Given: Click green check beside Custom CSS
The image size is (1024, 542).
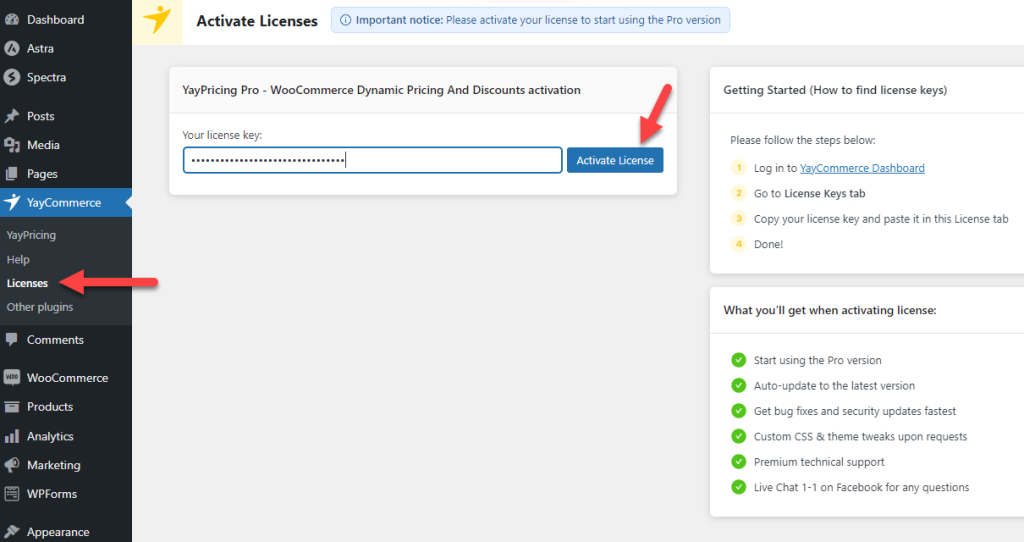Looking at the screenshot, I should tap(739, 436).
